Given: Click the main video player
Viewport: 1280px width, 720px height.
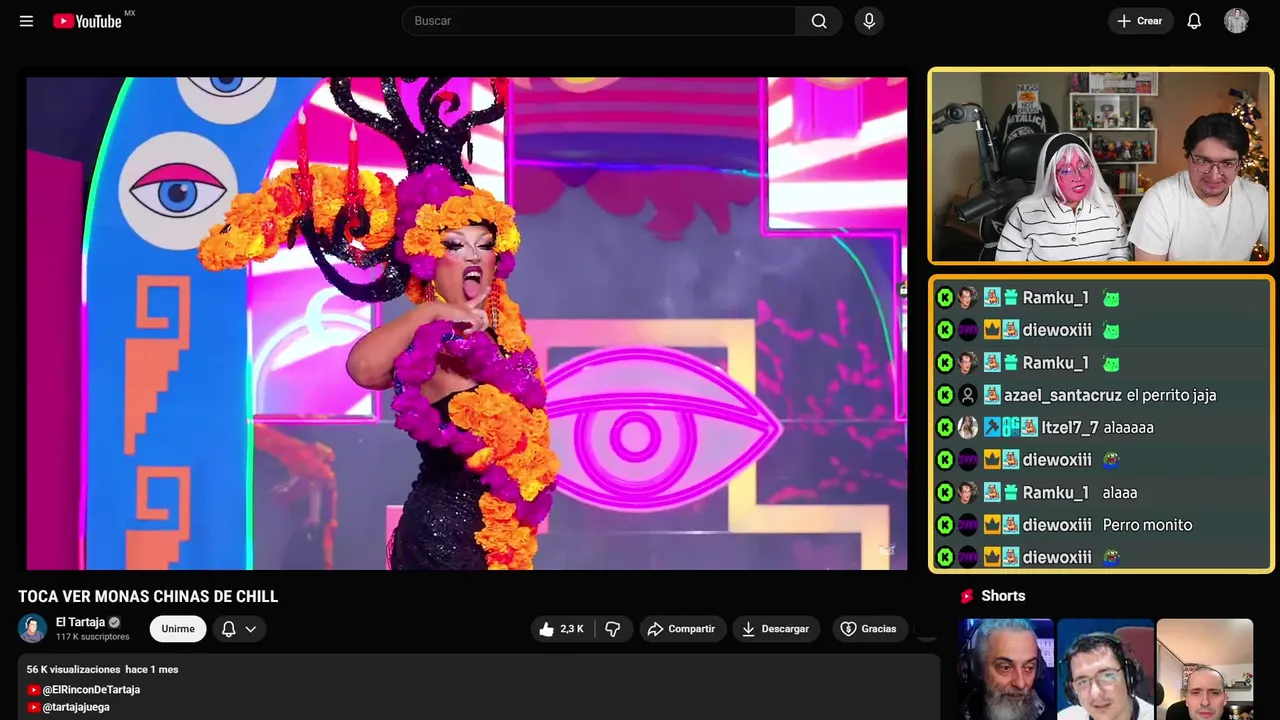Looking at the screenshot, I should (467, 323).
